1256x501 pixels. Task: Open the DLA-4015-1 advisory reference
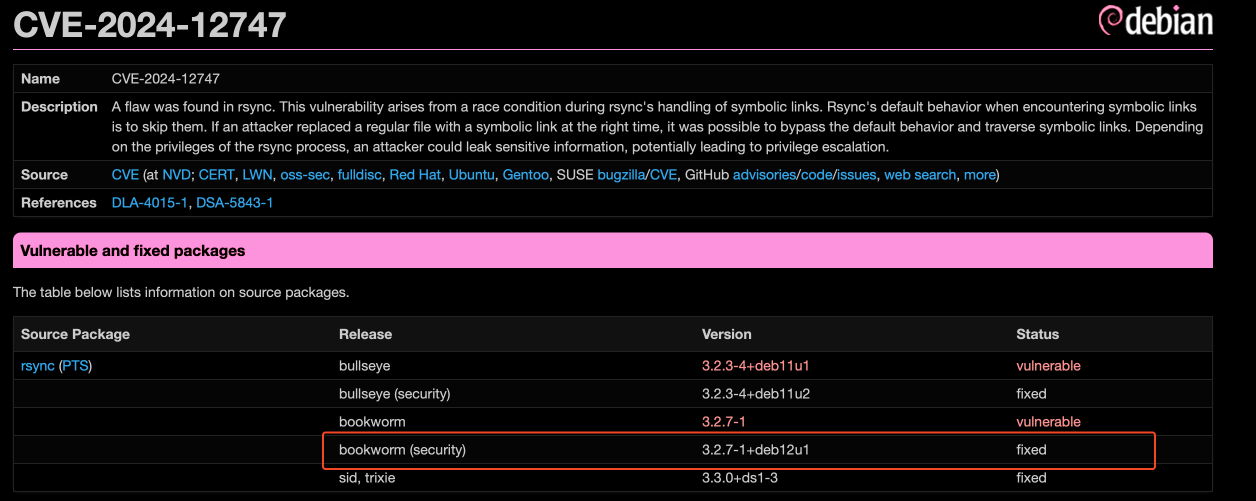(148, 203)
